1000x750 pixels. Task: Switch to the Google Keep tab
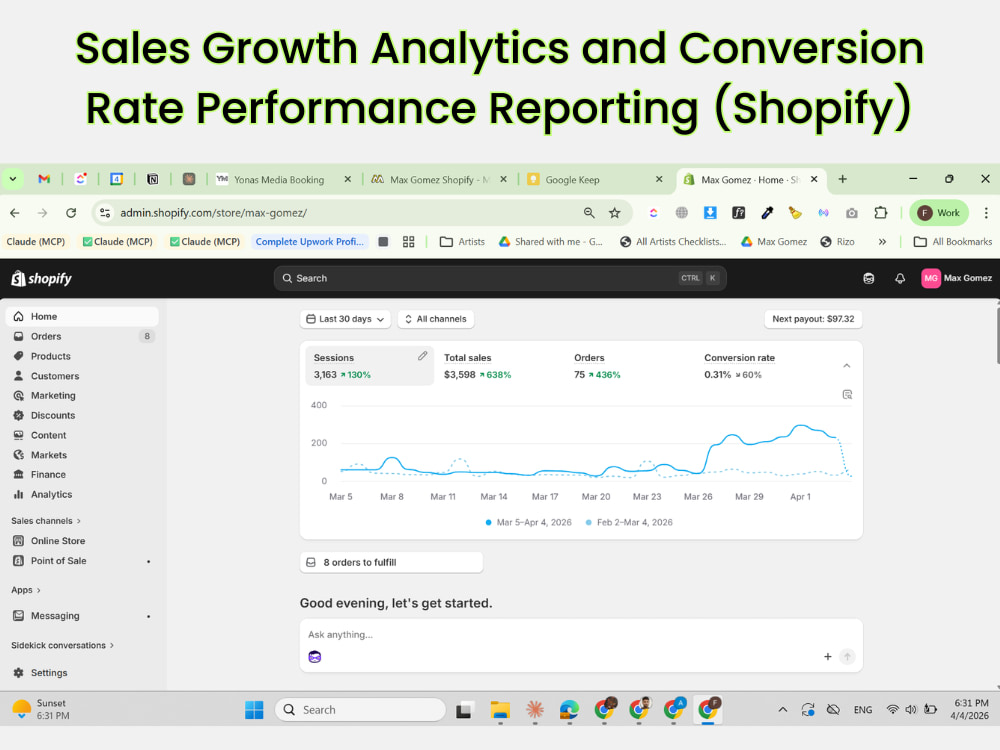point(594,180)
